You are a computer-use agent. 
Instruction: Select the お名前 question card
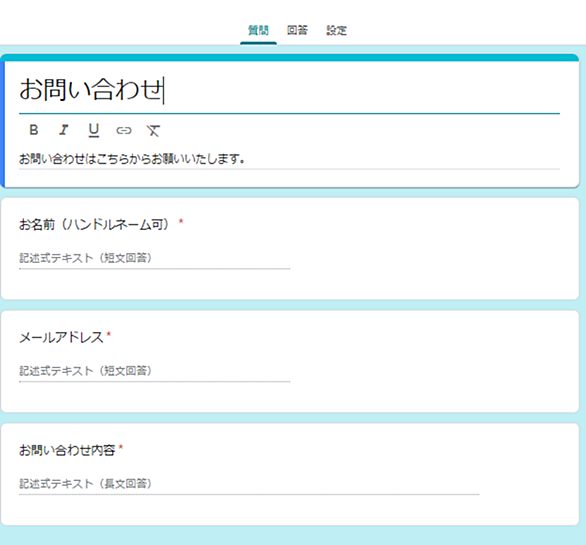(290, 249)
